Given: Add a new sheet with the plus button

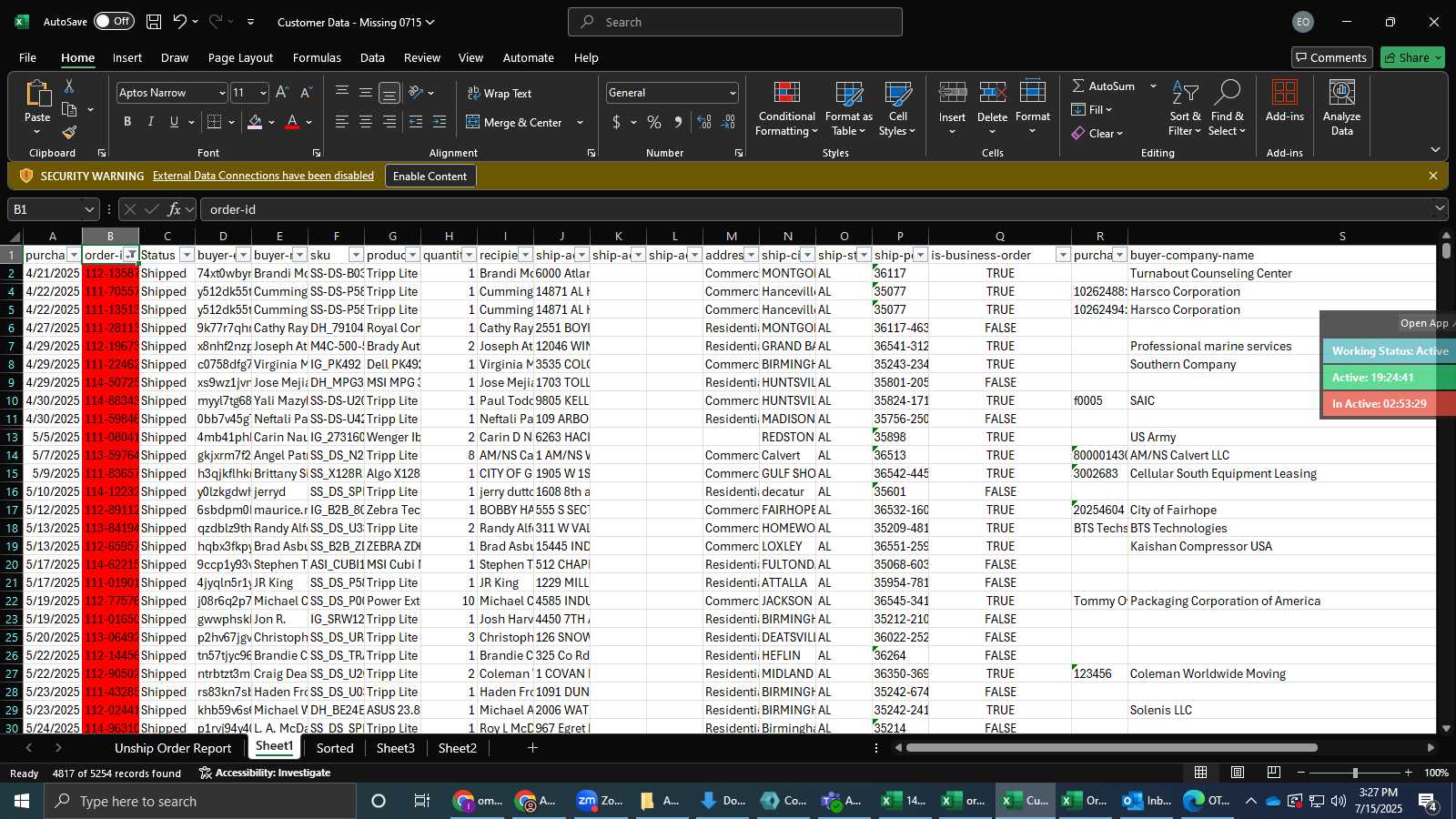Looking at the screenshot, I should [x=532, y=748].
